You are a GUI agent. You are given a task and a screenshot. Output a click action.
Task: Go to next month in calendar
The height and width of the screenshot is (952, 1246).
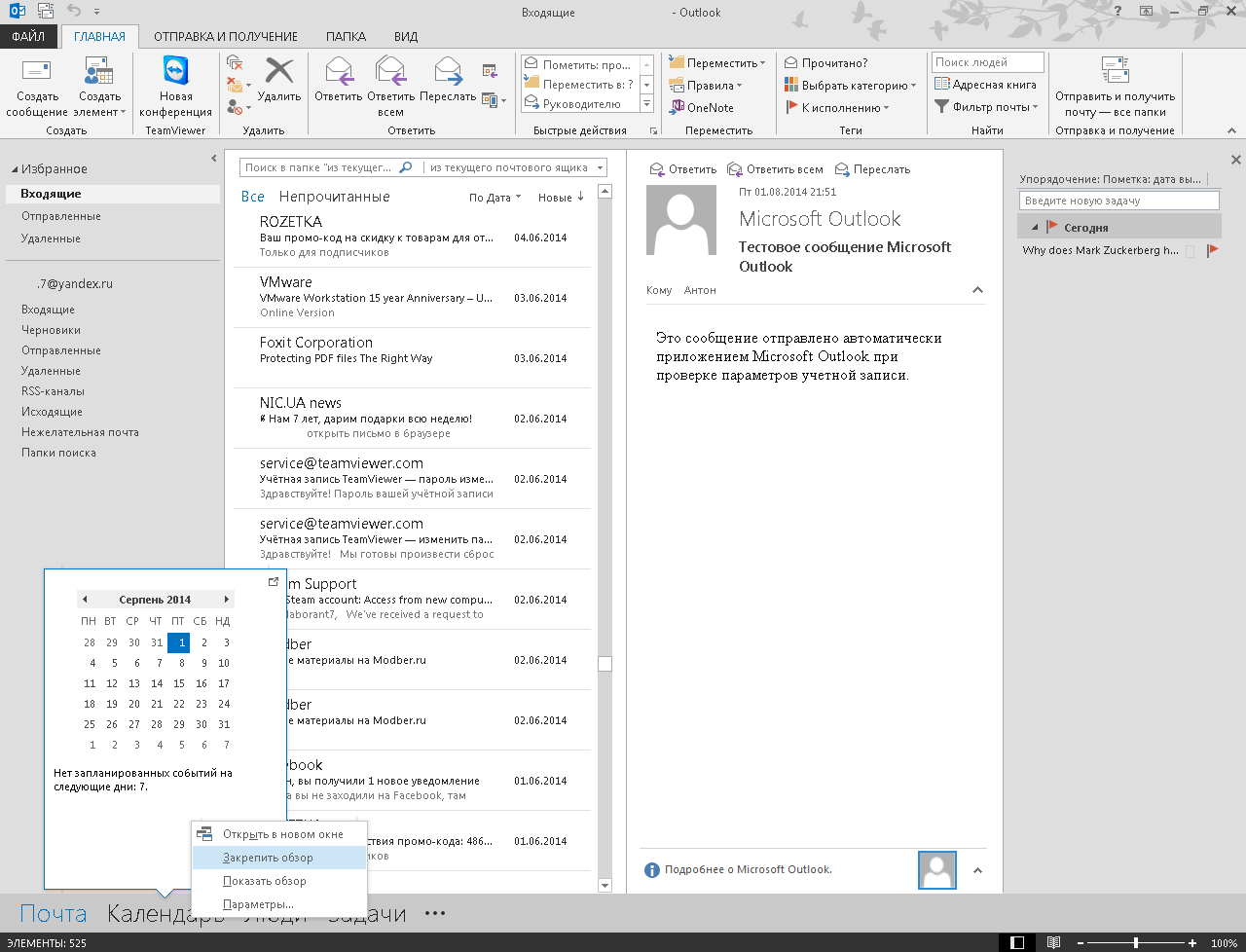click(x=227, y=600)
